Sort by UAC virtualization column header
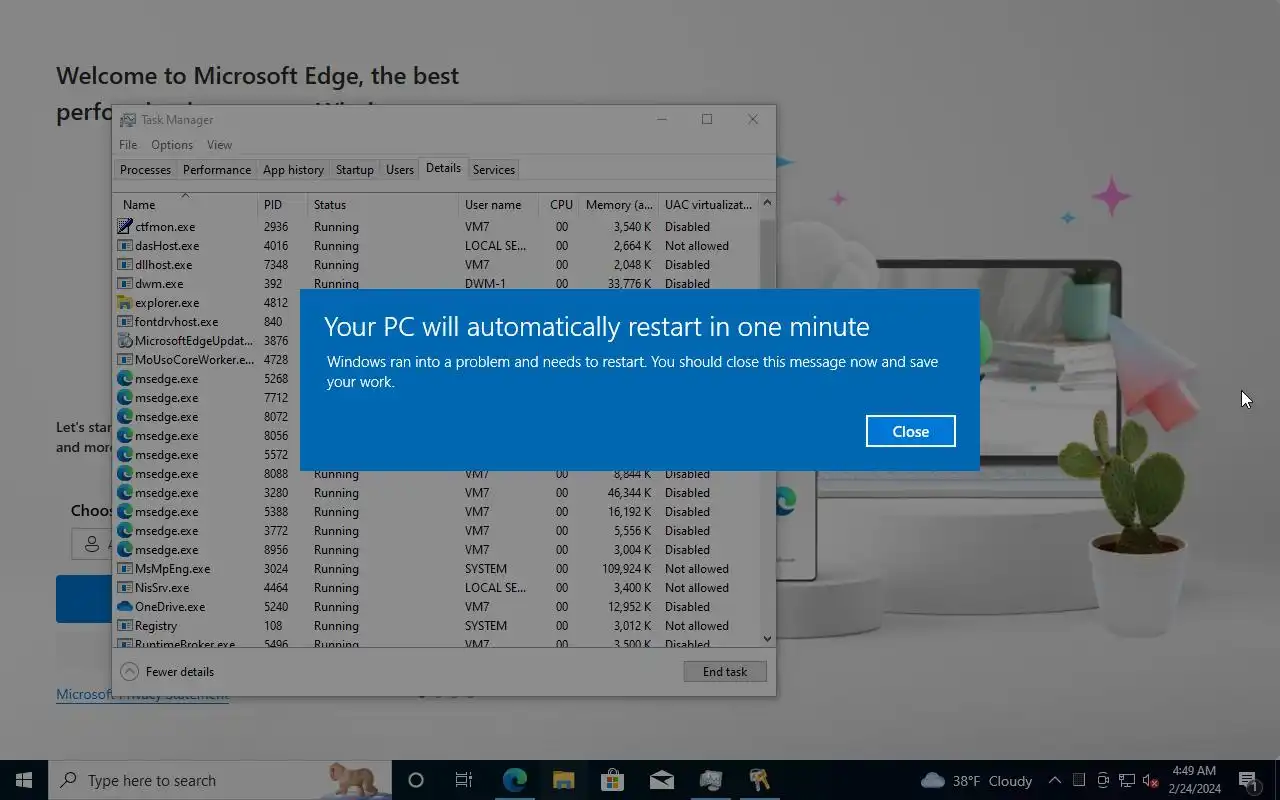Viewport: 1280px width, 800px height. (x=709, y=204)
